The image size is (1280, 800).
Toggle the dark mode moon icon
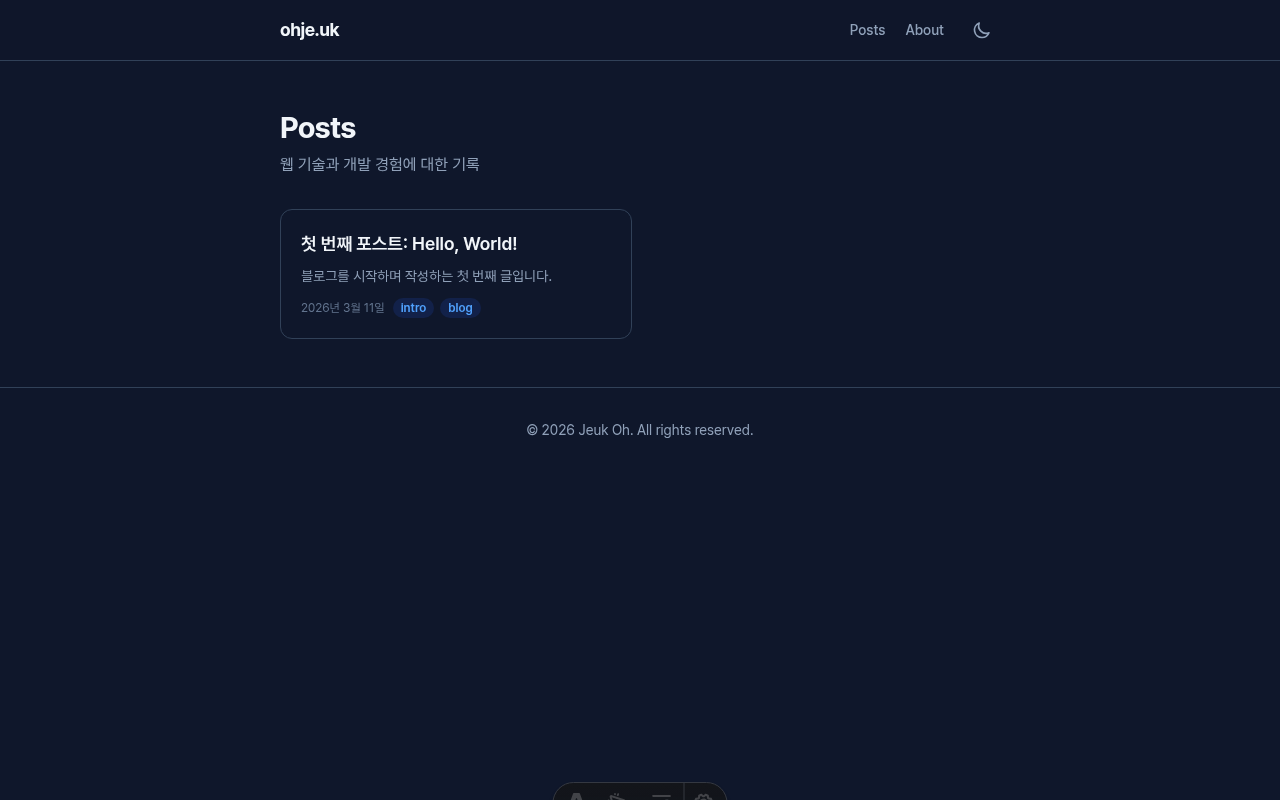coord(981,30)
